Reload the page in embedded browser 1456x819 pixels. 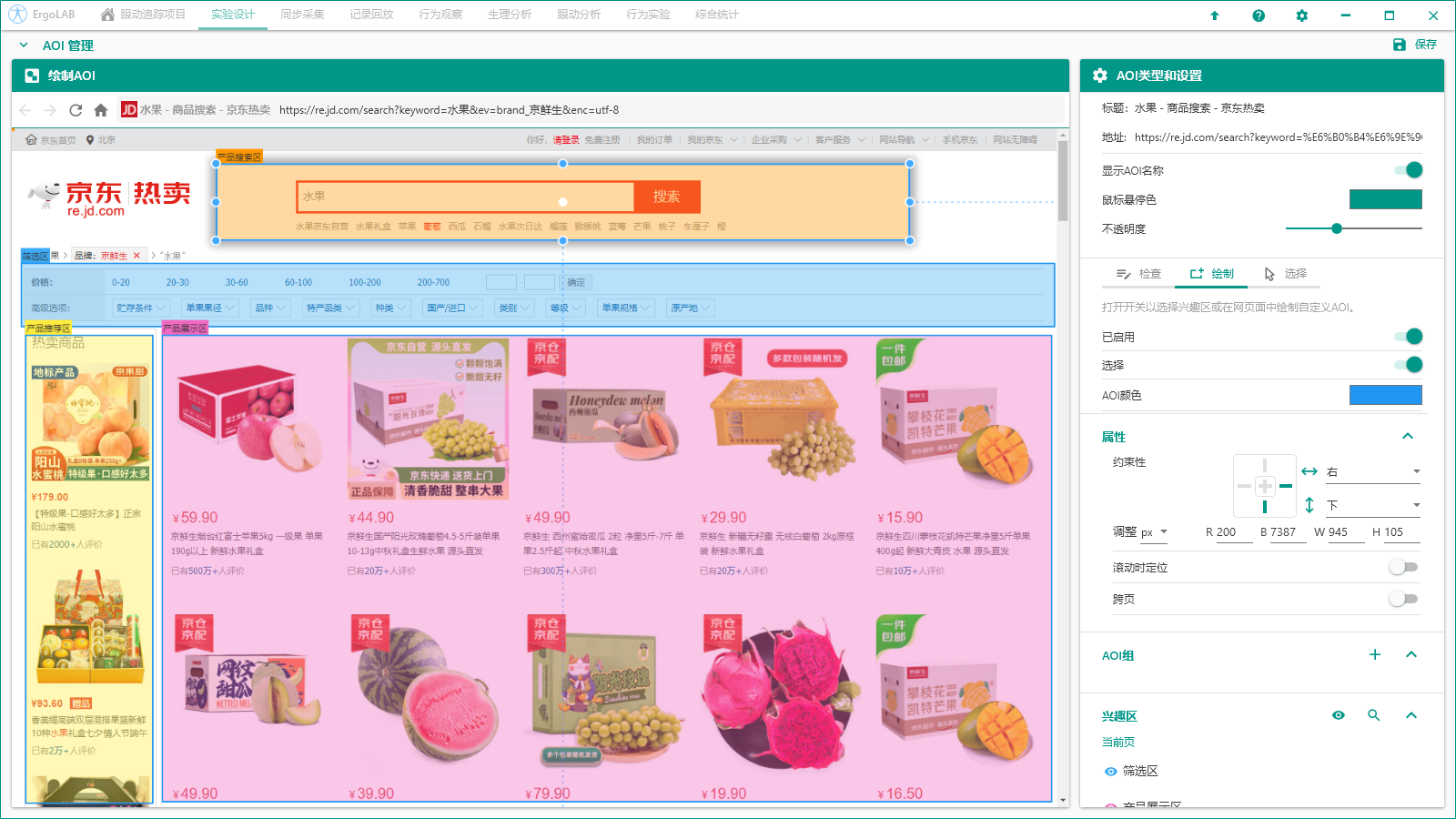point(76,110)
